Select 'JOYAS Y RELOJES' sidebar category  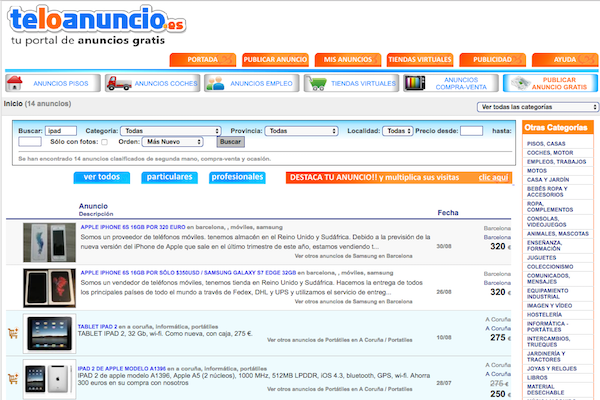(552, 369)
